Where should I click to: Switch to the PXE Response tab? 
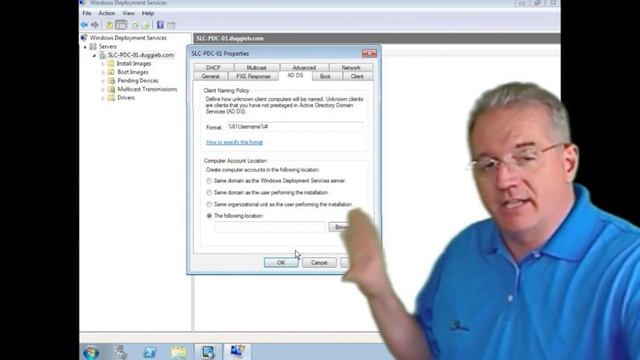(x=253, y=76)
